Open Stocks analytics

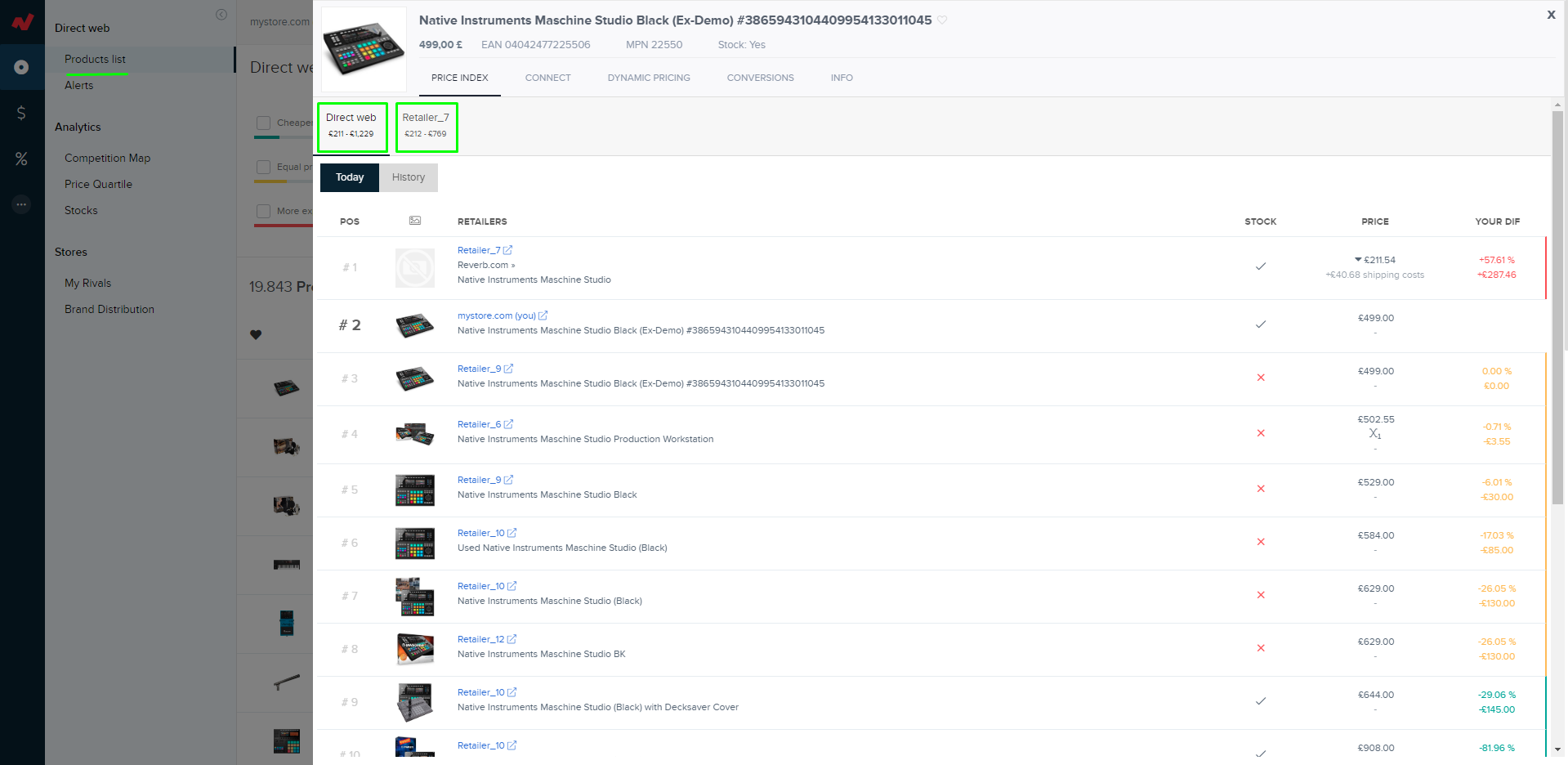point(81,210)
